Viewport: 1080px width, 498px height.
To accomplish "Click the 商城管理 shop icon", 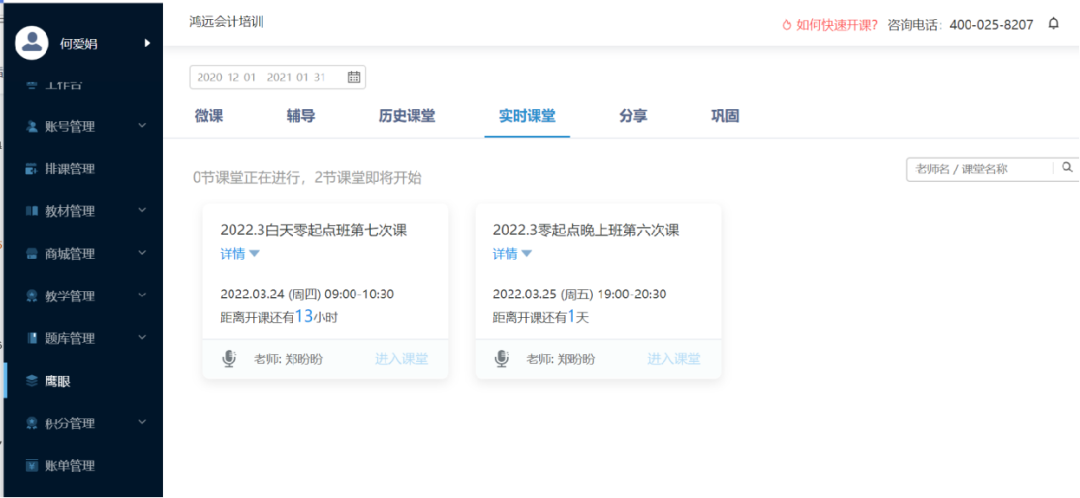I will [31, 253].
